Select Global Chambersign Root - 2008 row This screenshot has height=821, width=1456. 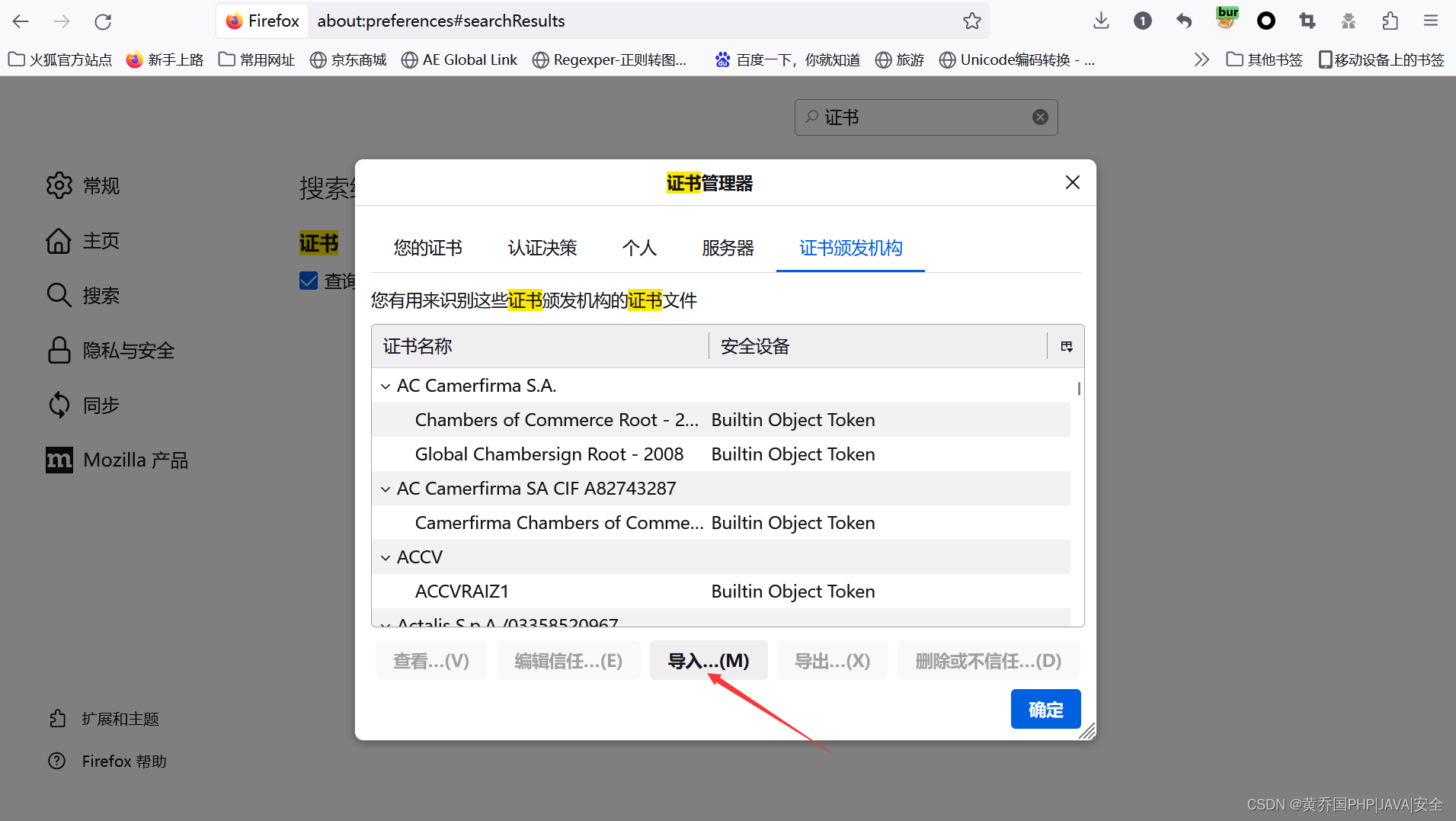tap(721, 455)
